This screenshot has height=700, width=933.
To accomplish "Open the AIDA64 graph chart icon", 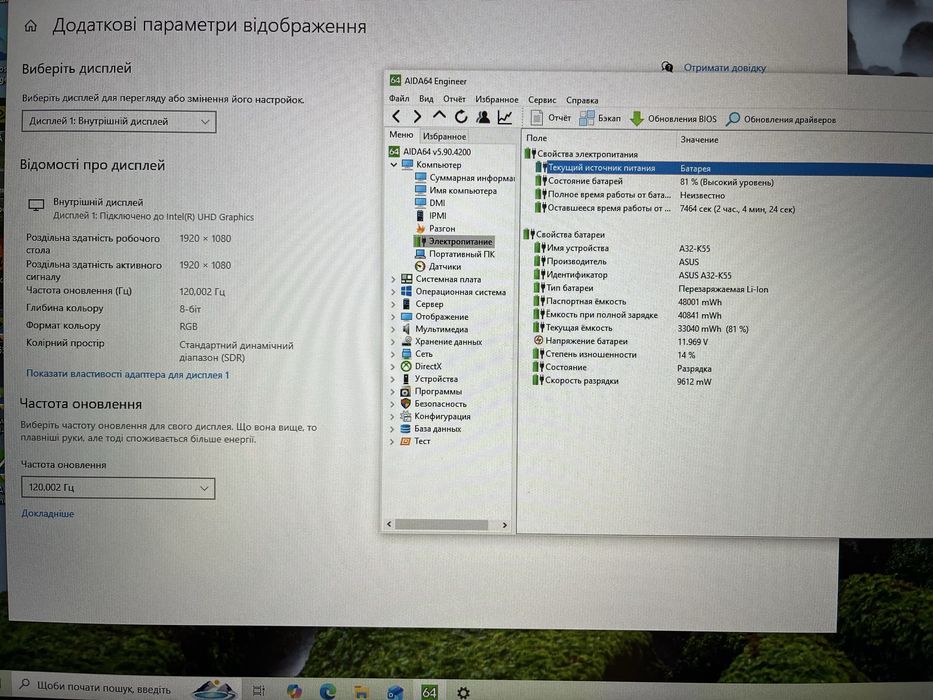I will pos(505,117).
